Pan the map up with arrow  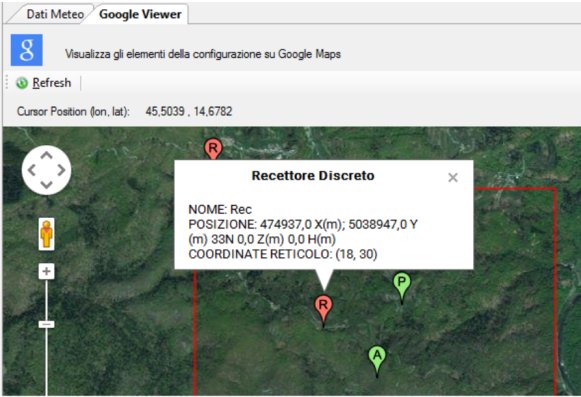[x=46, y=155]
